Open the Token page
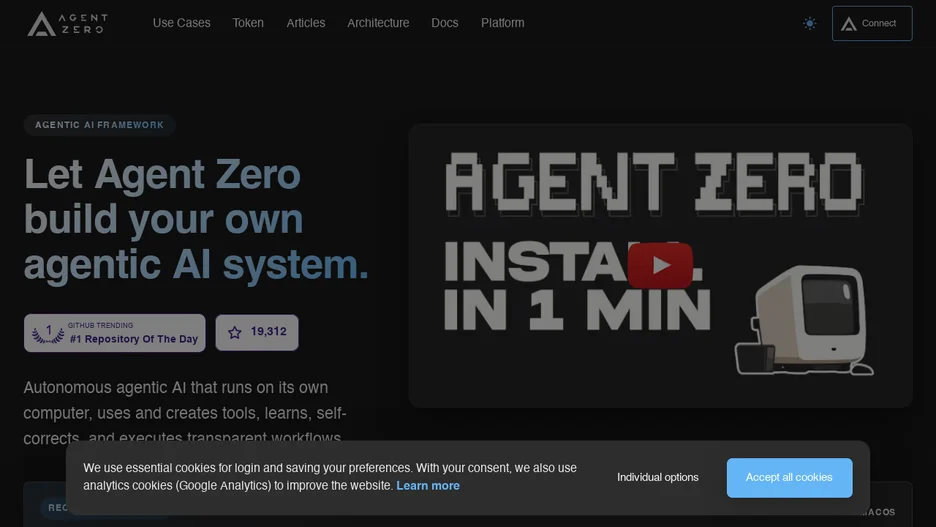 click(248, 23)
